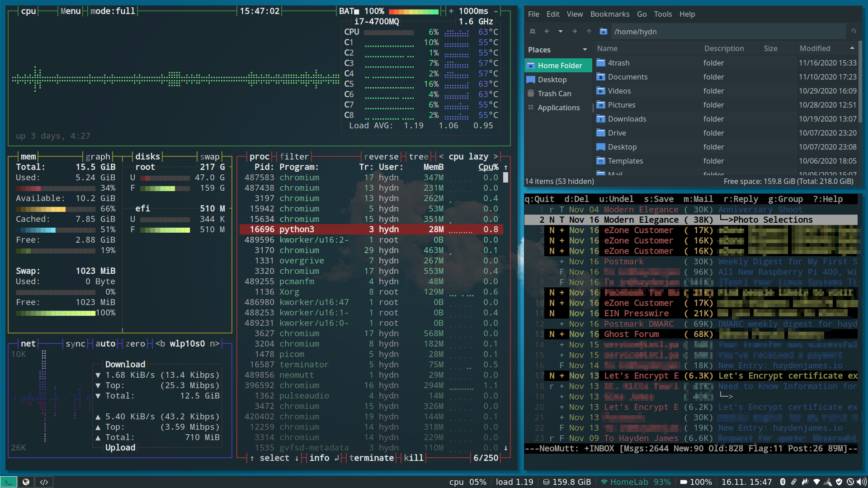Click the Downloads folder icon

pos(601,118)
